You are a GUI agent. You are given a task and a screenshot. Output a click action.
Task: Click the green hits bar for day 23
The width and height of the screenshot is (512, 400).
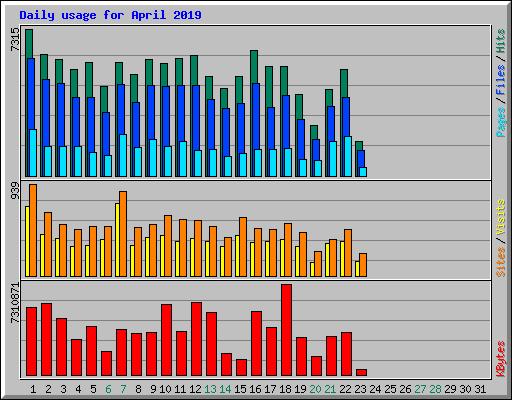pos(359,145)
